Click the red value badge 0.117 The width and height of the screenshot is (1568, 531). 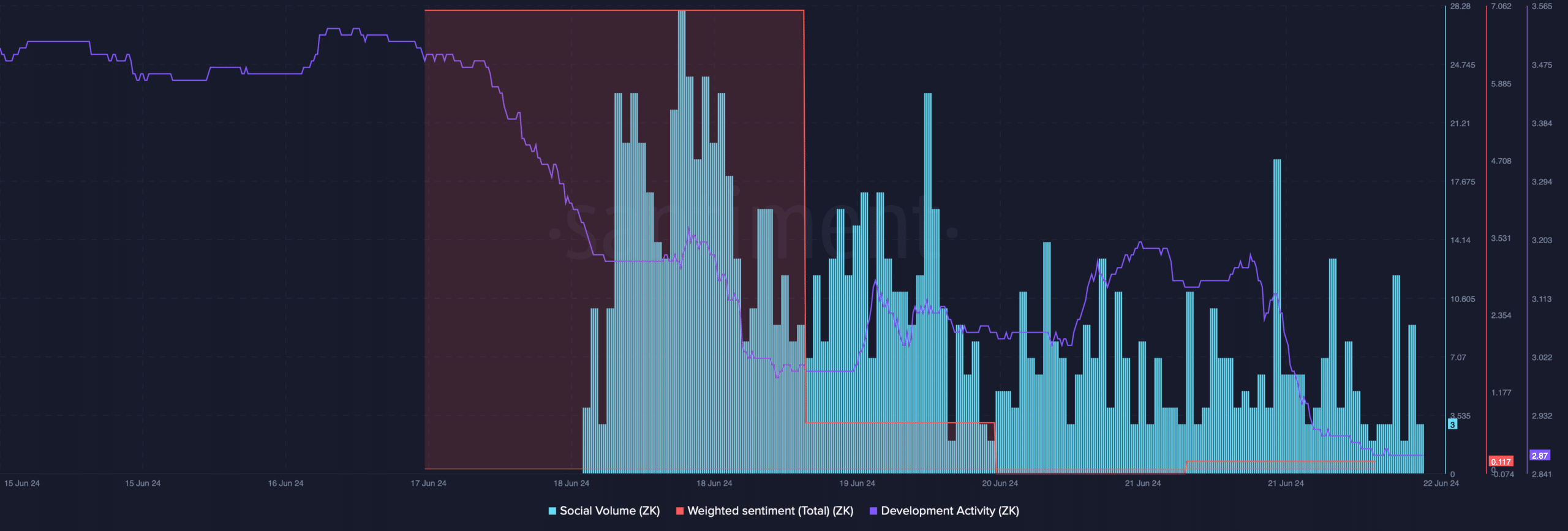[1501, 462]
